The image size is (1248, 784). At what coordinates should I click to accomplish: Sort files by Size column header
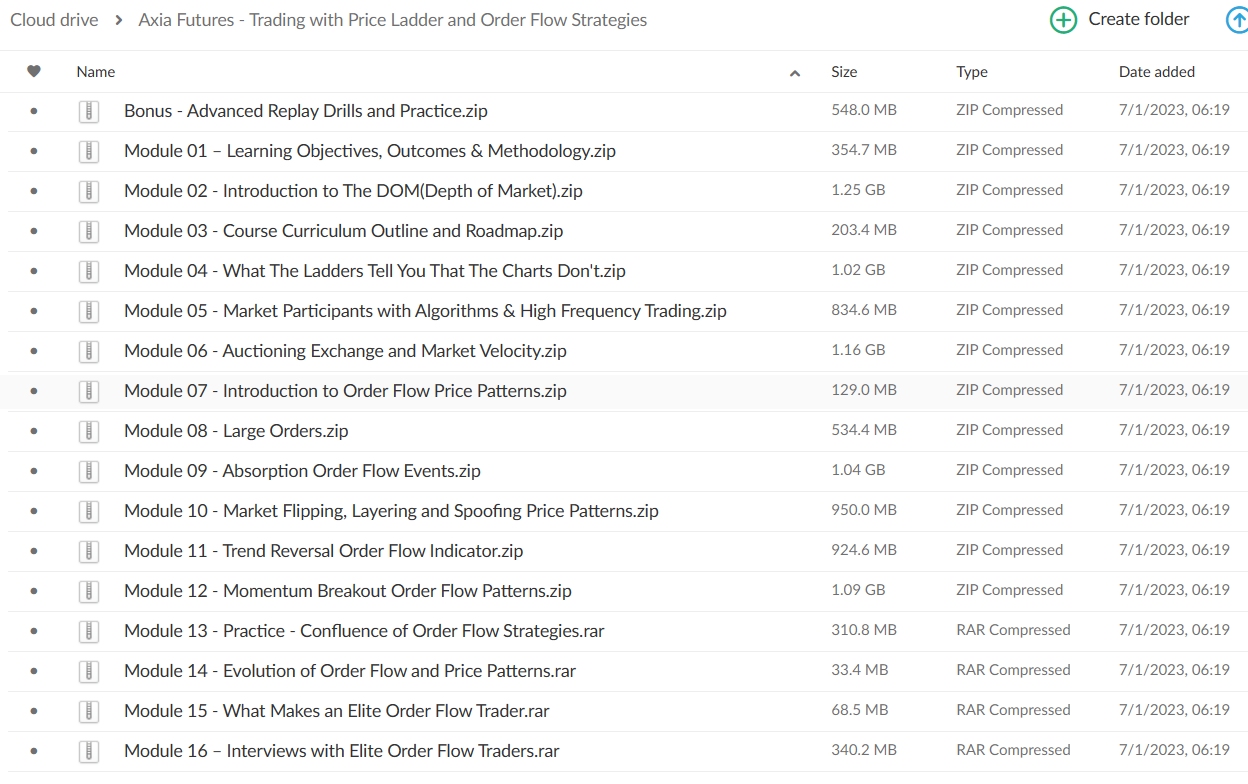[844, 72]
